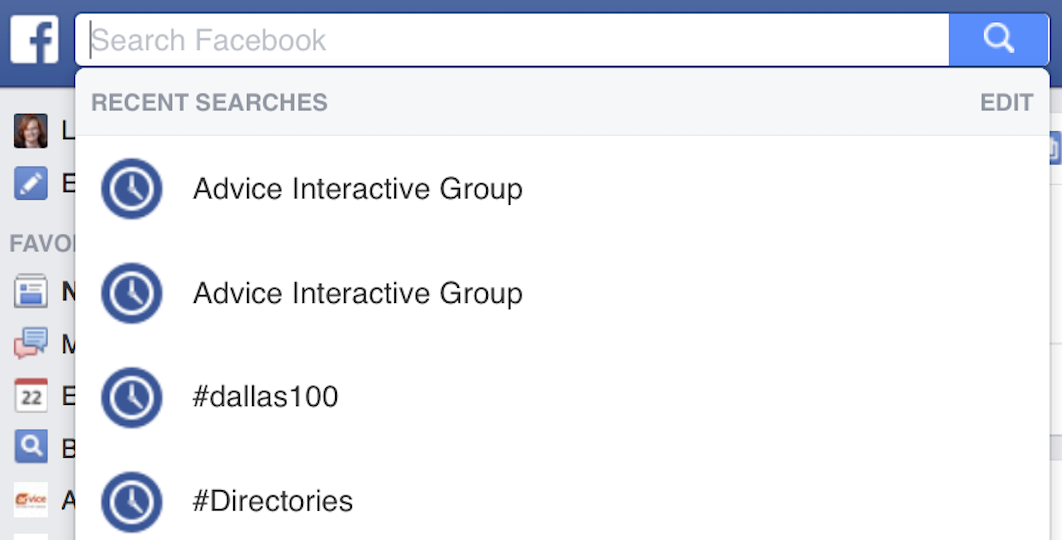Choose the #Directories recent search
This screenshot has width=1062, height=540.
(x=273, y=501)
